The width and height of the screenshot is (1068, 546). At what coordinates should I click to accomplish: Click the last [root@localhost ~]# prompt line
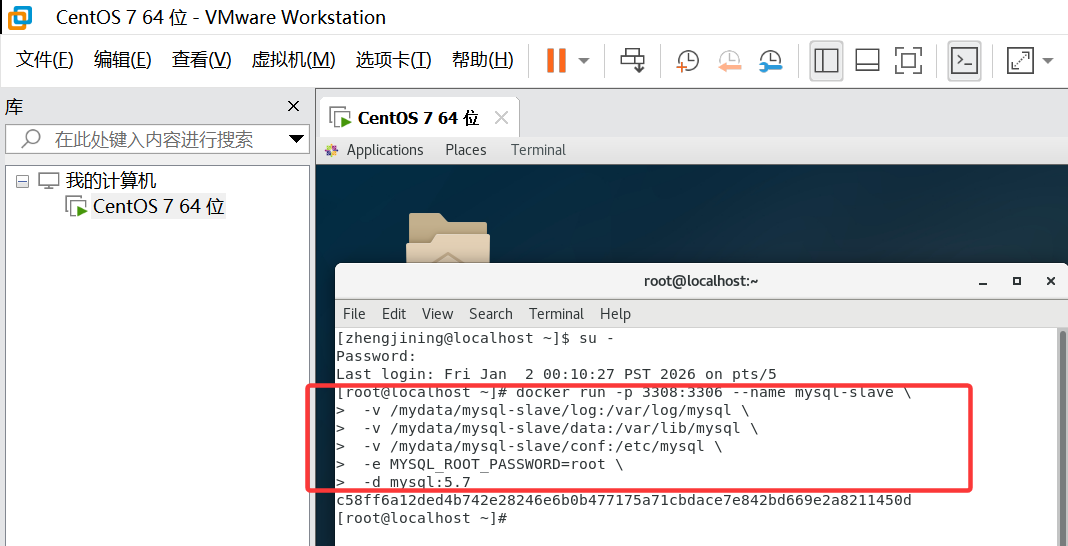422,518
